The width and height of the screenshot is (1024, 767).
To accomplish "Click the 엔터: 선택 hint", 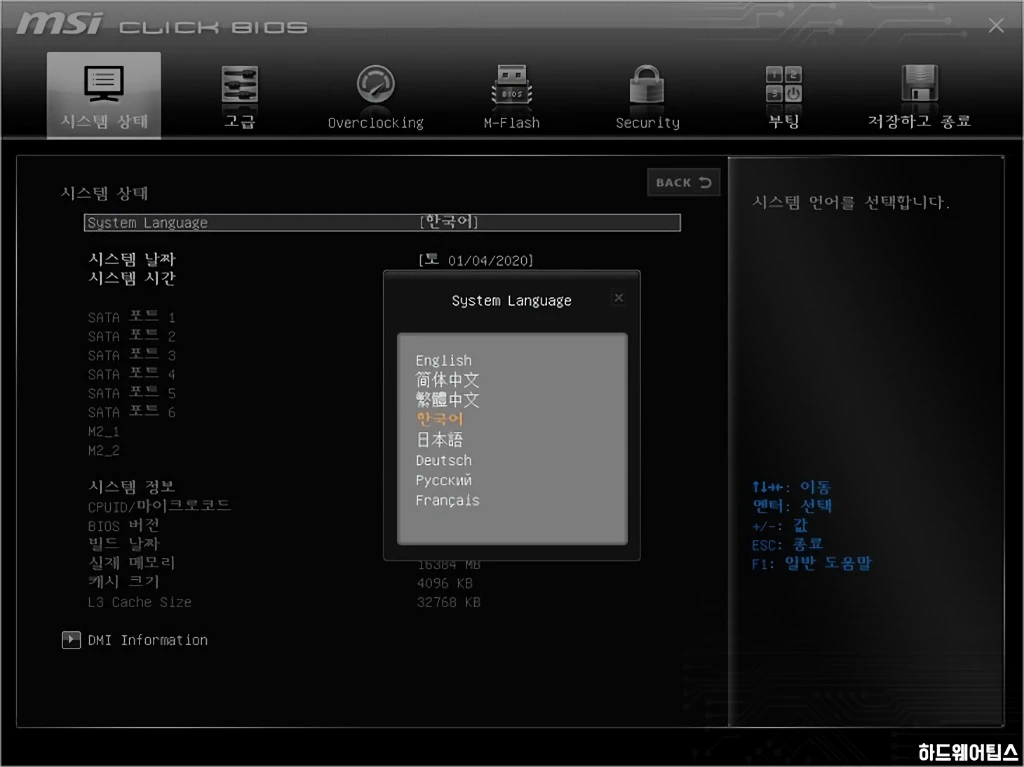I will pyautogui.click(x=792, y=506).
